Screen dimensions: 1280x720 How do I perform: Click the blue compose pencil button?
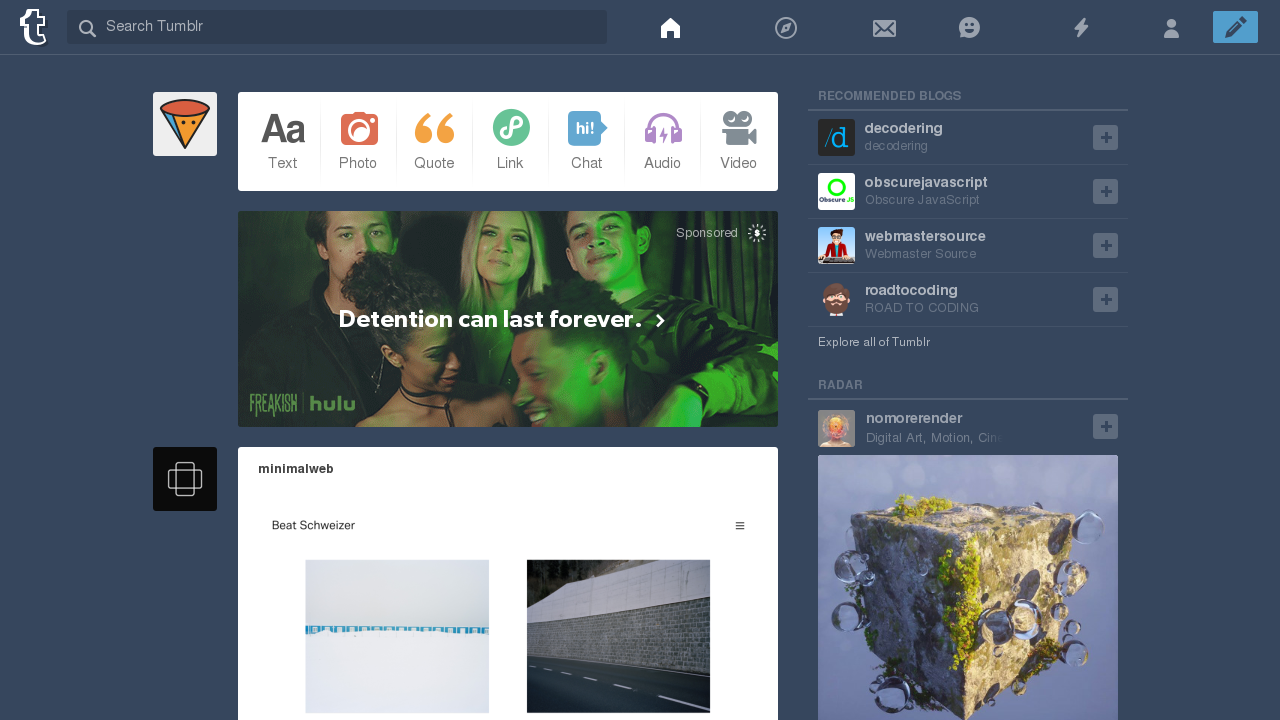[x=1235, y=27]
